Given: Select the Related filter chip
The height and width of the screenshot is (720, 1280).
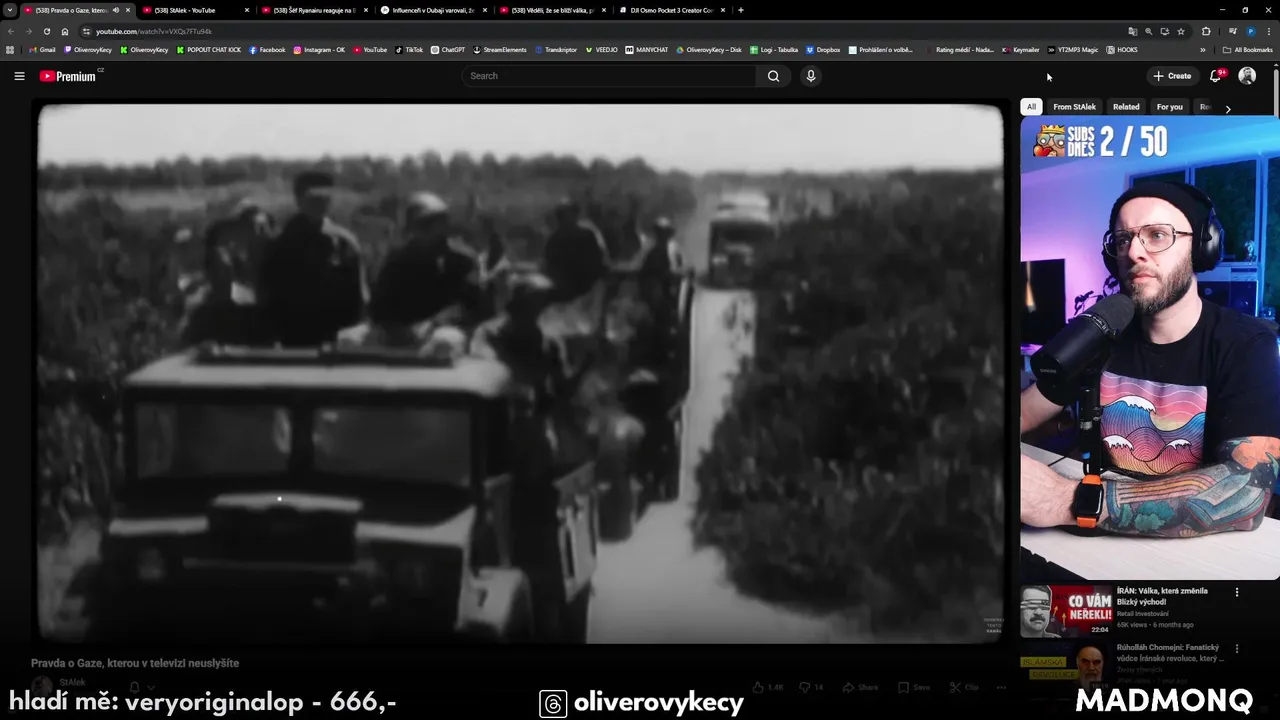Looking at the screenshot, I should [x=1126, y=107].
